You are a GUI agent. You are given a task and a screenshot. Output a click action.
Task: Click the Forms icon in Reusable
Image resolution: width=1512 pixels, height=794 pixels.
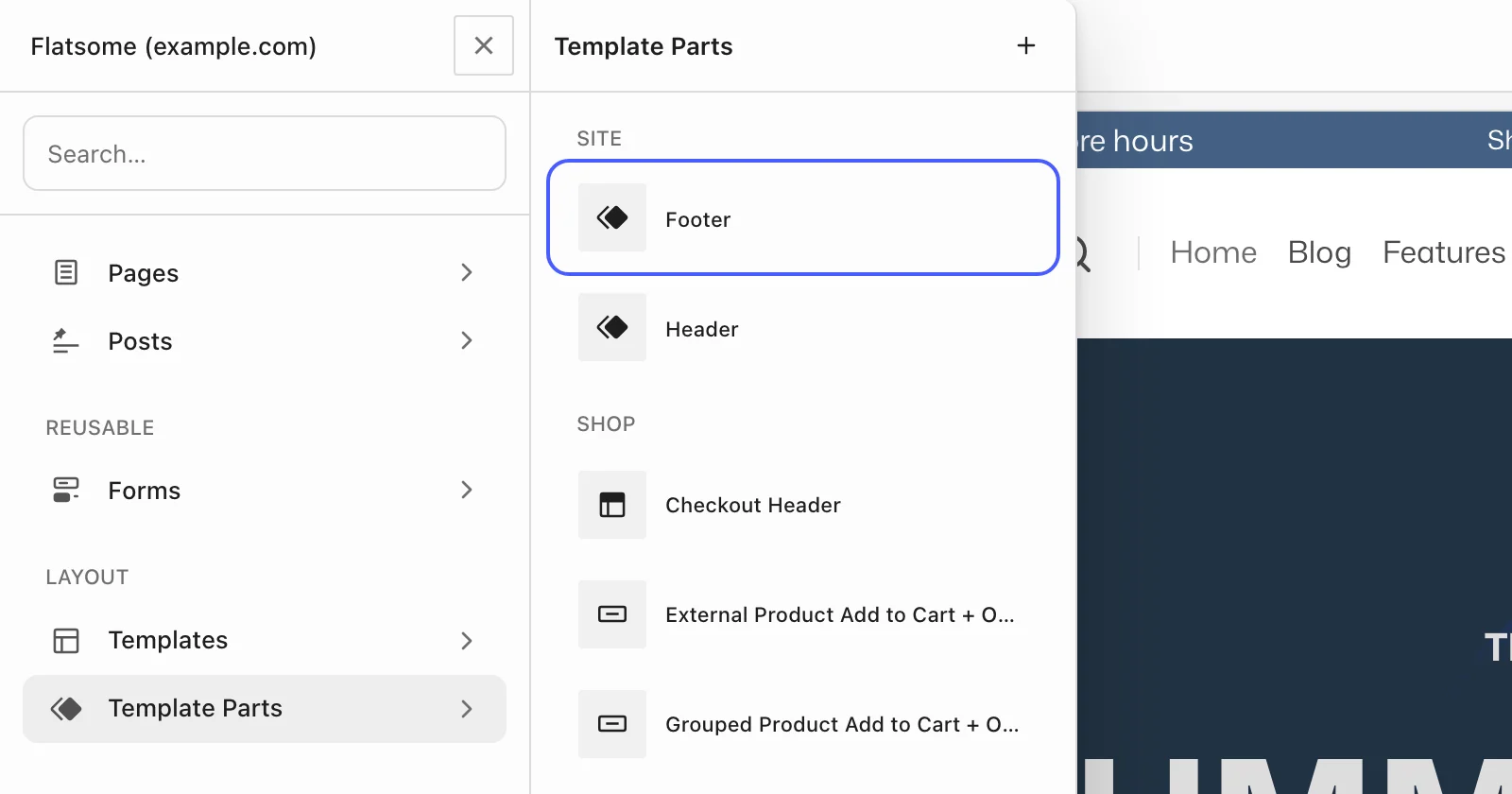(x=66, y=490)
